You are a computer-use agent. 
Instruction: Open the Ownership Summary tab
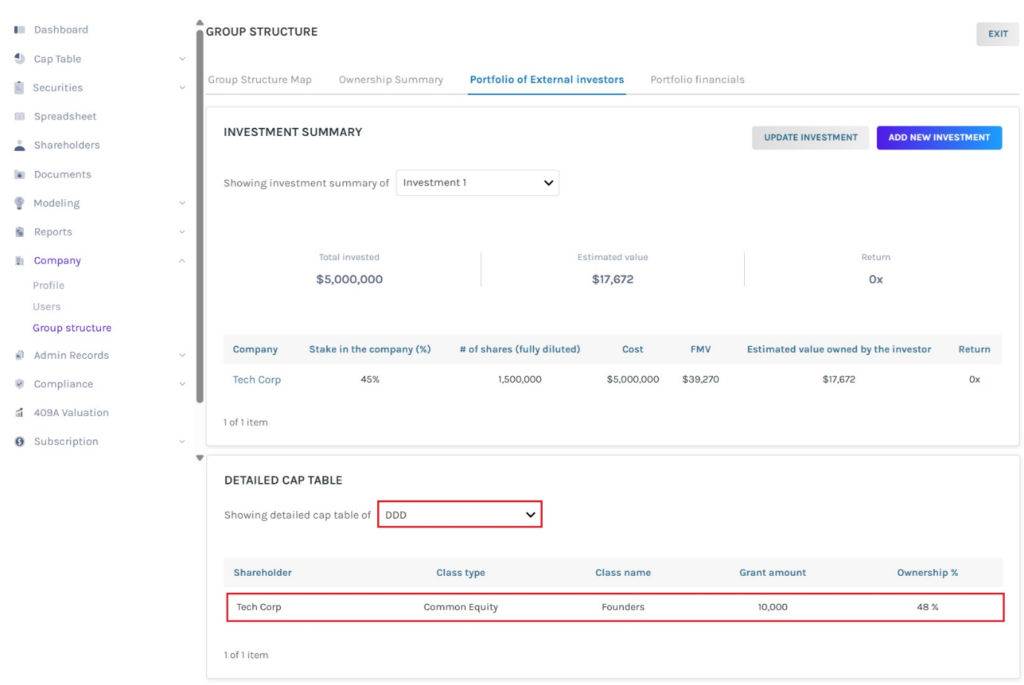pos(390,80)
